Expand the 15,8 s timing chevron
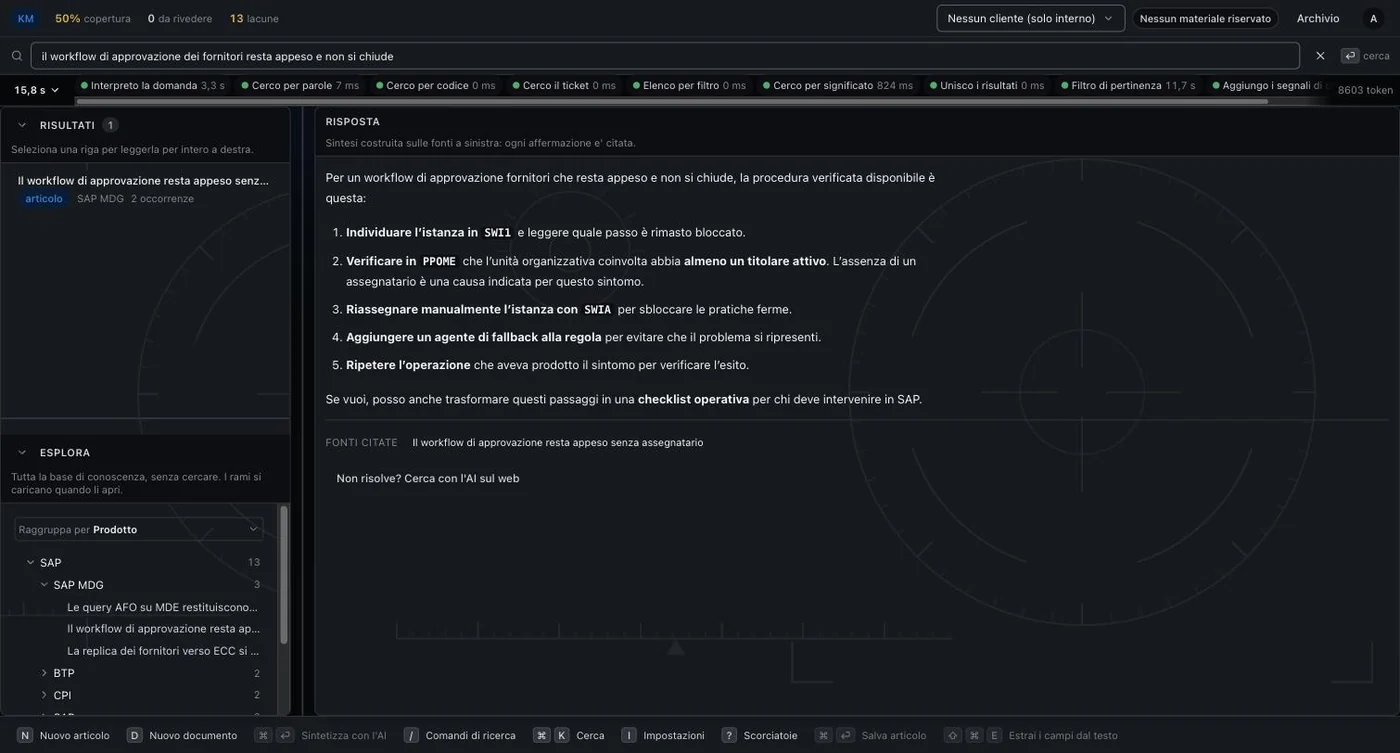Viewport: 1400px width, 753px height. [x=54, y=90]
